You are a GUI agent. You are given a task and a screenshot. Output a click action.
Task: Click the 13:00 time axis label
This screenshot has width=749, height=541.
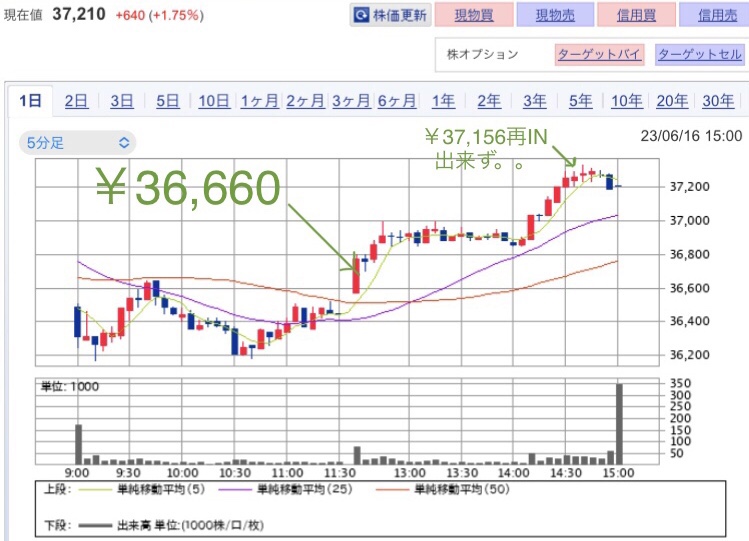tap(410, 473)
